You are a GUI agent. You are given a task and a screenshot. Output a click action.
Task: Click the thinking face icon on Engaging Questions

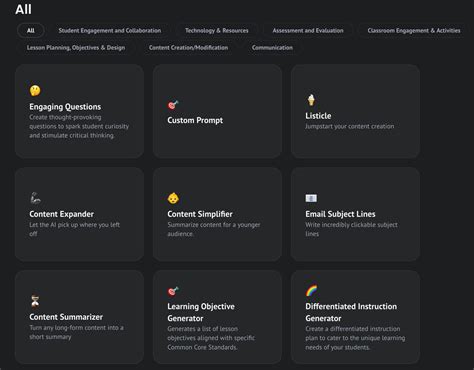[35, 90]
